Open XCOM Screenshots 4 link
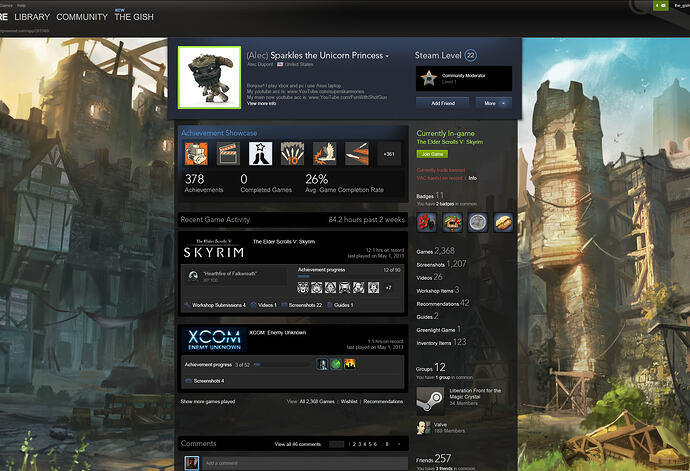The height and width of the screenshot is (471, 690). click(x=205, y=381)
